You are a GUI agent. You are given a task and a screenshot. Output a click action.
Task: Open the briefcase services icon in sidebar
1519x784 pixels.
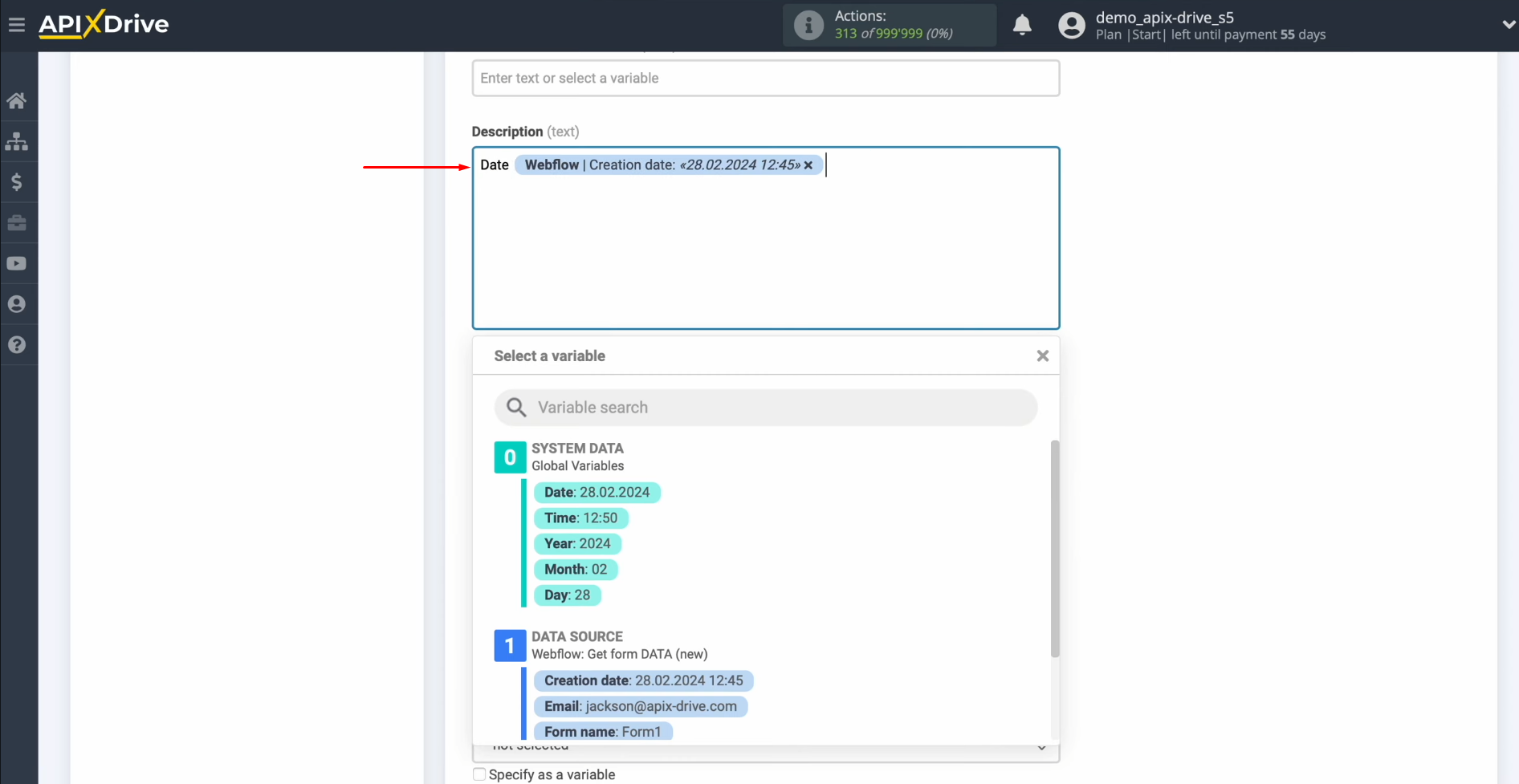[x=18, y=222]
